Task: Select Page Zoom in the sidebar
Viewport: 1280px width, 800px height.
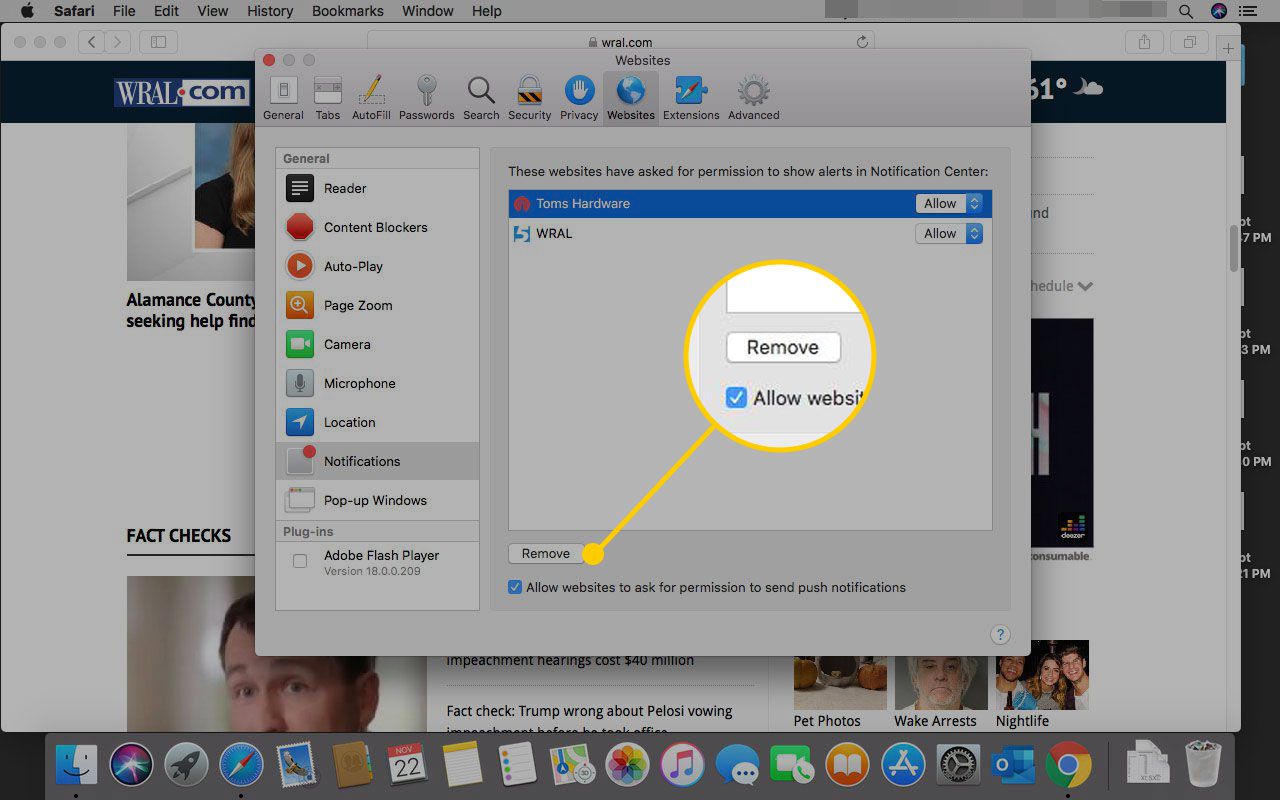Action: (x=377, y=305)
